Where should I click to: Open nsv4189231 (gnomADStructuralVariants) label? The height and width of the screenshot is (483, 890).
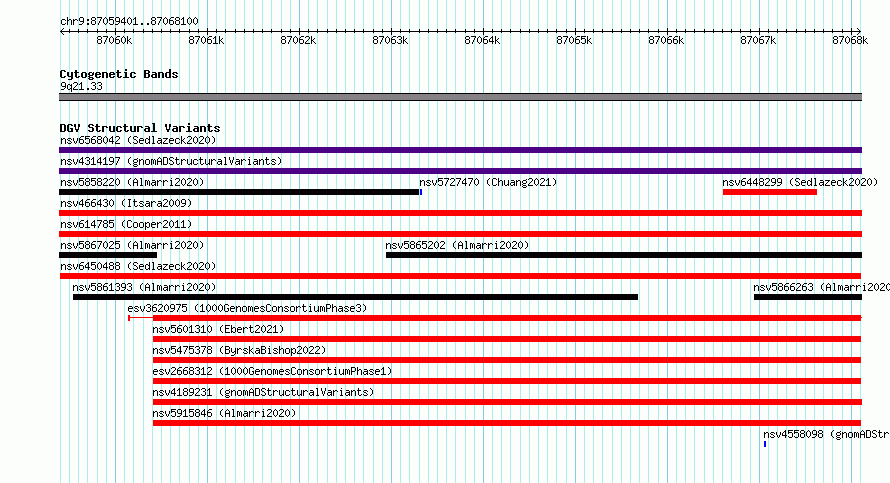[x=263, y=392]
